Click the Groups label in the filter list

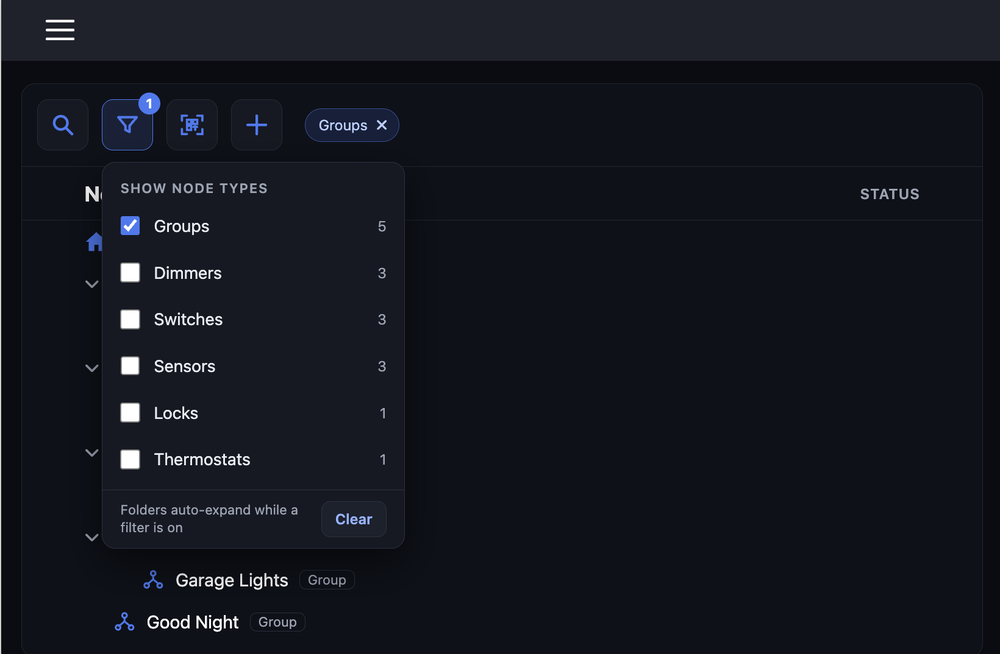[x=182, y=227]
